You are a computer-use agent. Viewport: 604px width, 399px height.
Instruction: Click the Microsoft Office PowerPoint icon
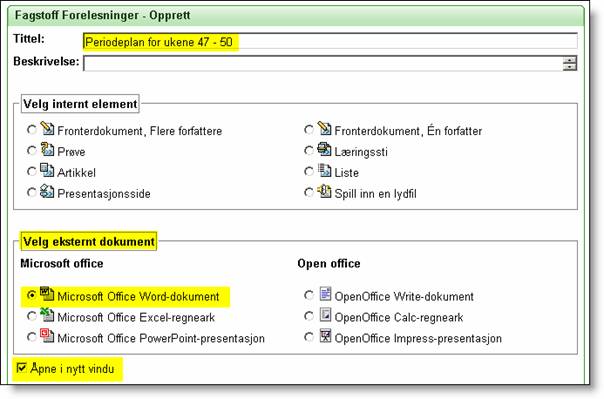tap(47, 335)
